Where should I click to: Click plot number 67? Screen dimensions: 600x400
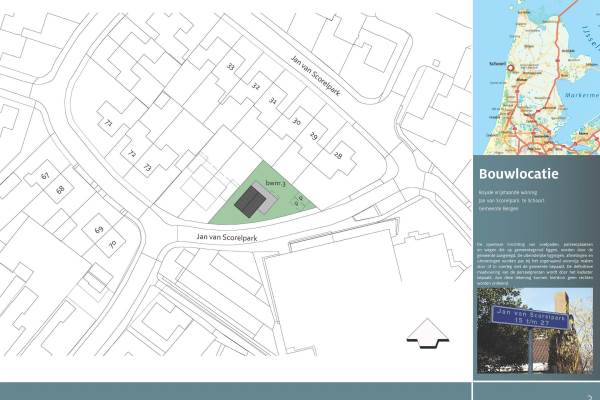pos(44,176)
